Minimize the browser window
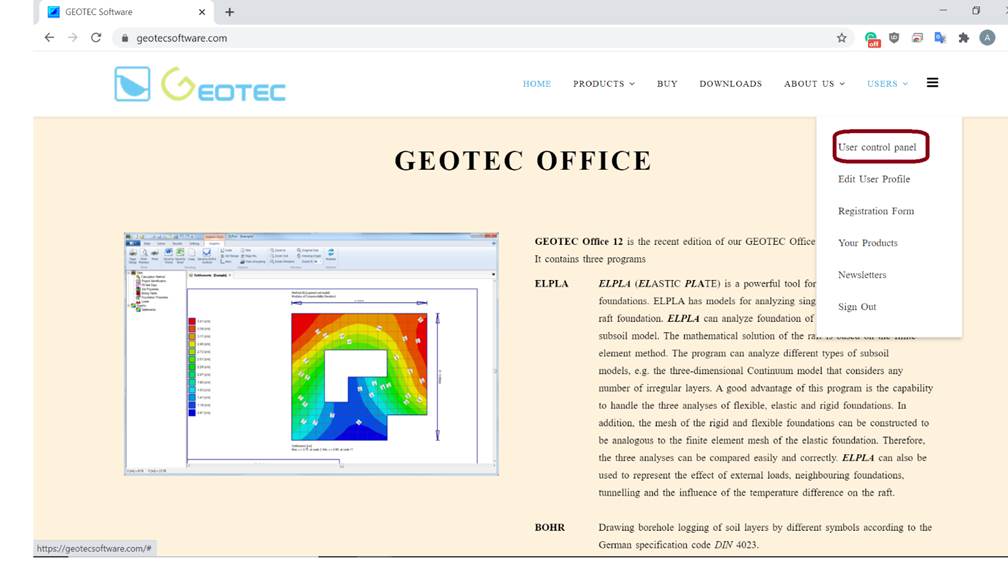 [943, 10]
